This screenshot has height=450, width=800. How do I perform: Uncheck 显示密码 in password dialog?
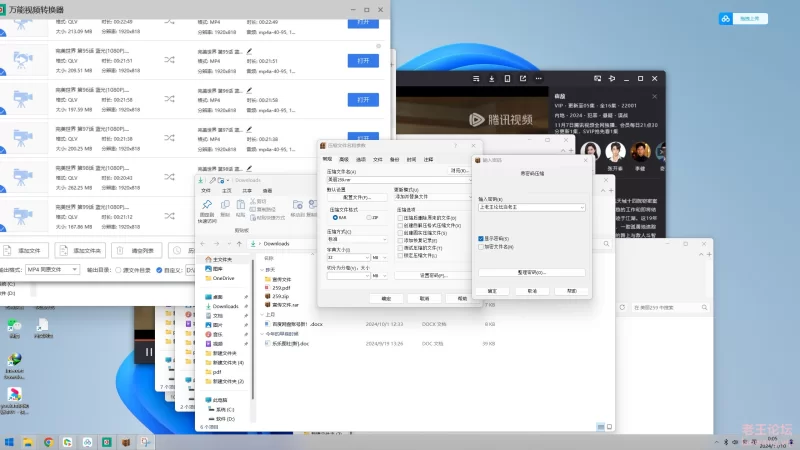coord(481,238)
